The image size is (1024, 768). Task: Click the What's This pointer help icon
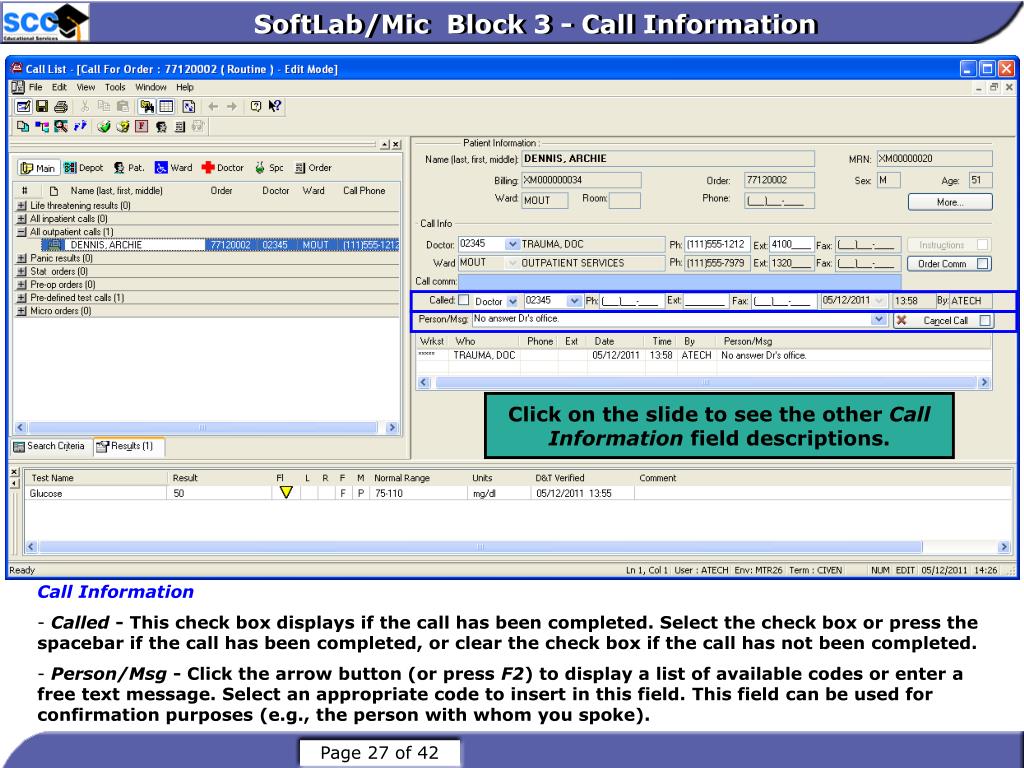click(x=275, y=106)
